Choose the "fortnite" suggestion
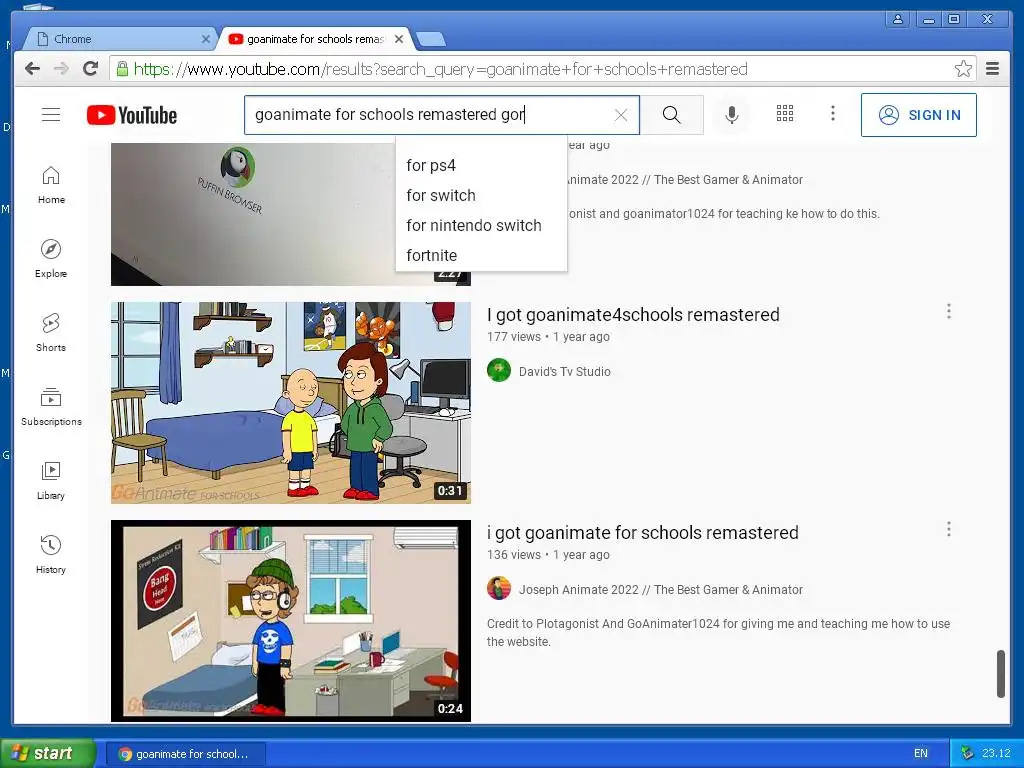The image size is (1024, 768). click(x=481, y=255)
